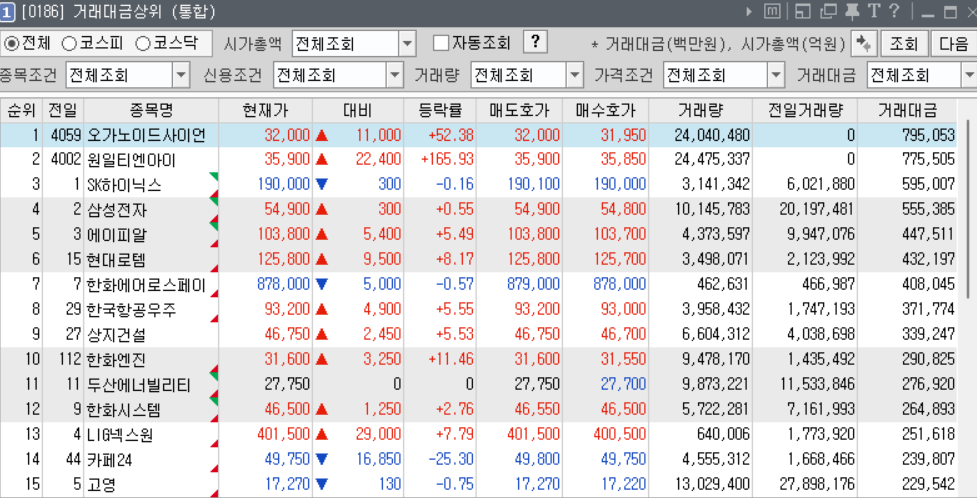The width and height of the screenshot is (977, 498).
Task: Select the 상지건설 stock name
Action: [x=117, y=335]
